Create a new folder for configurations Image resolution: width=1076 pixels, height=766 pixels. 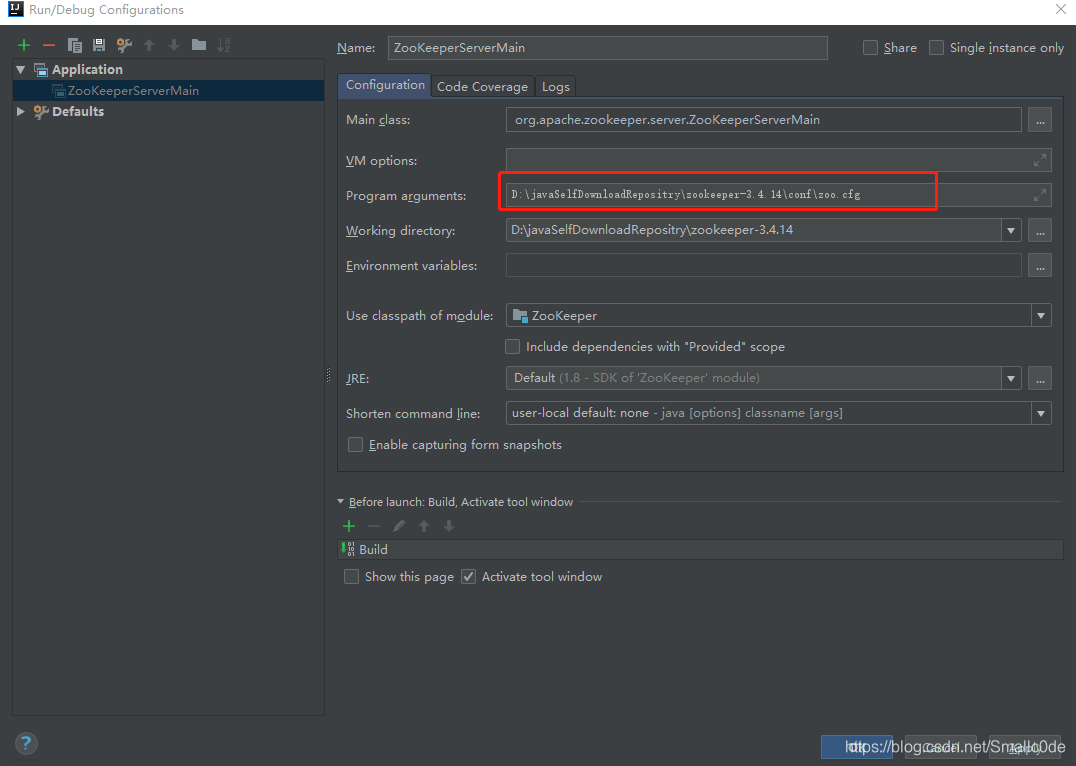point(199,45)
